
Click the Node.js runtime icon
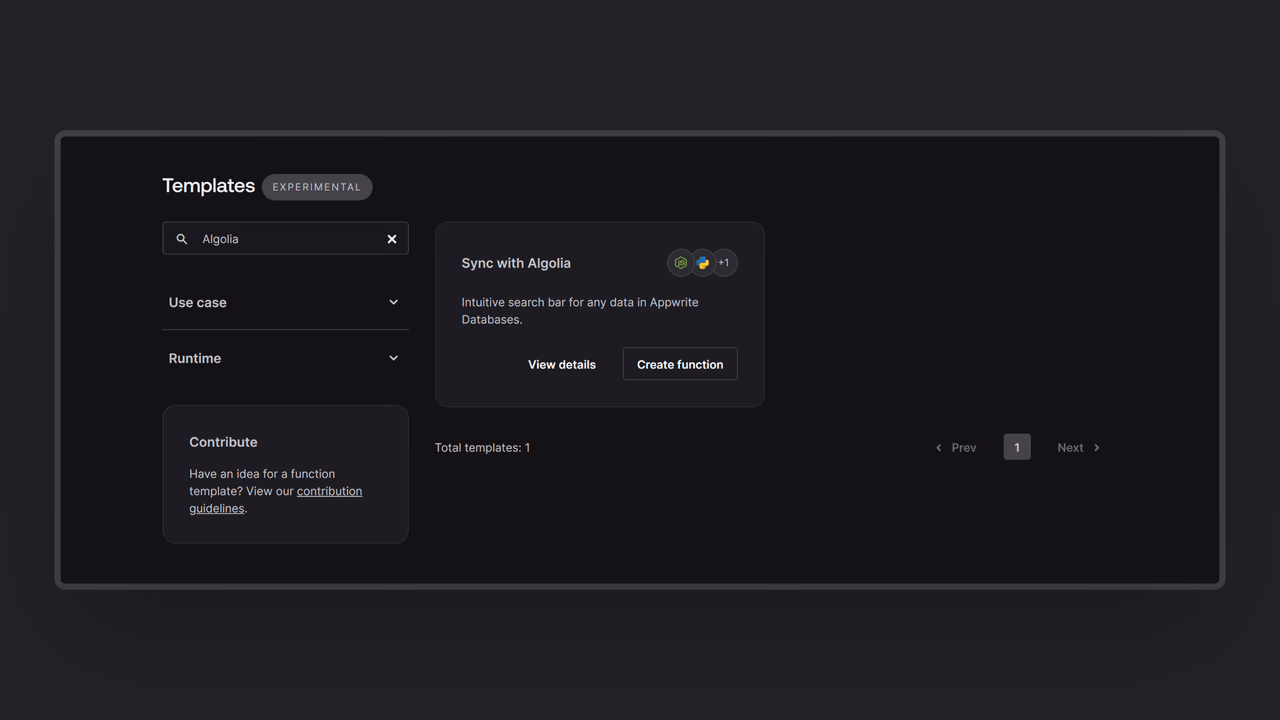(681, 263)
